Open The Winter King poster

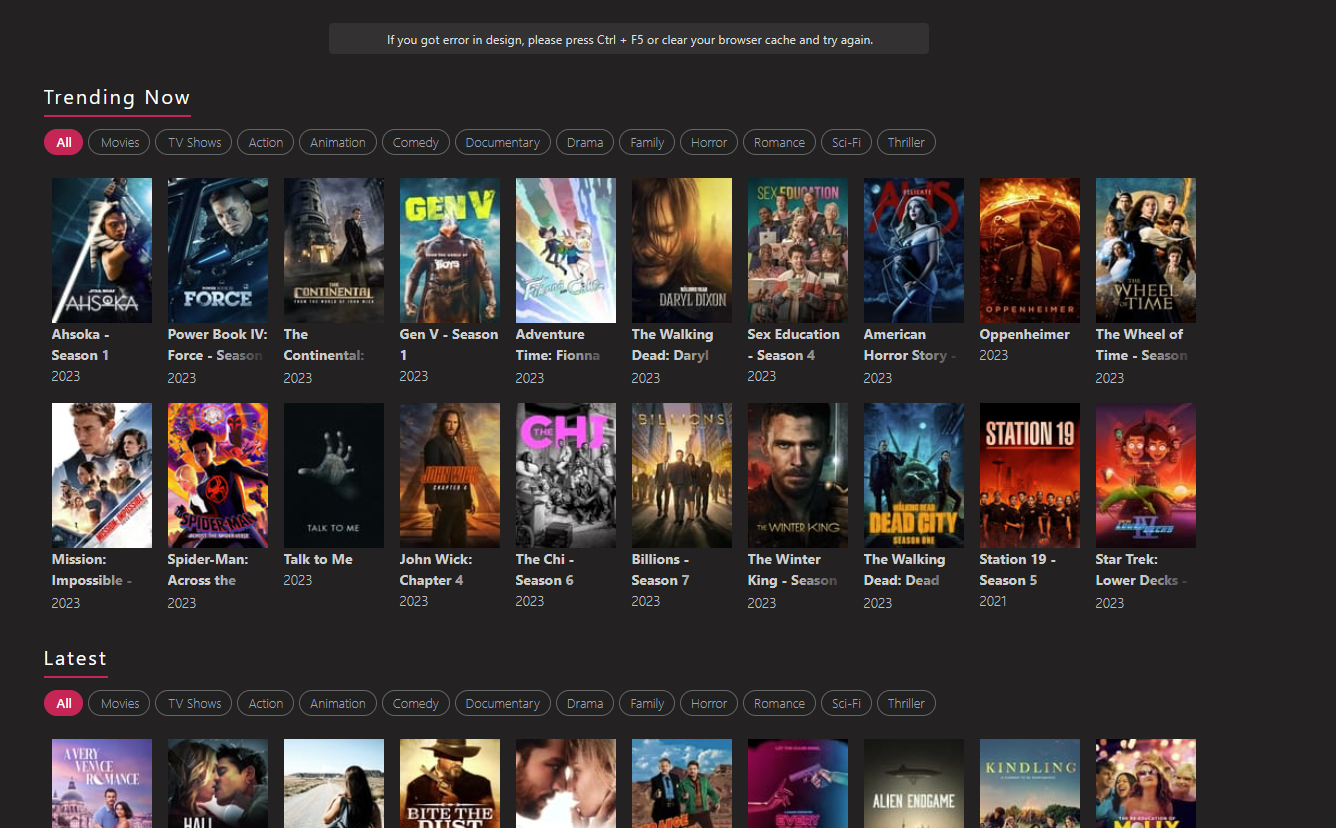click(x=798, y=475)
